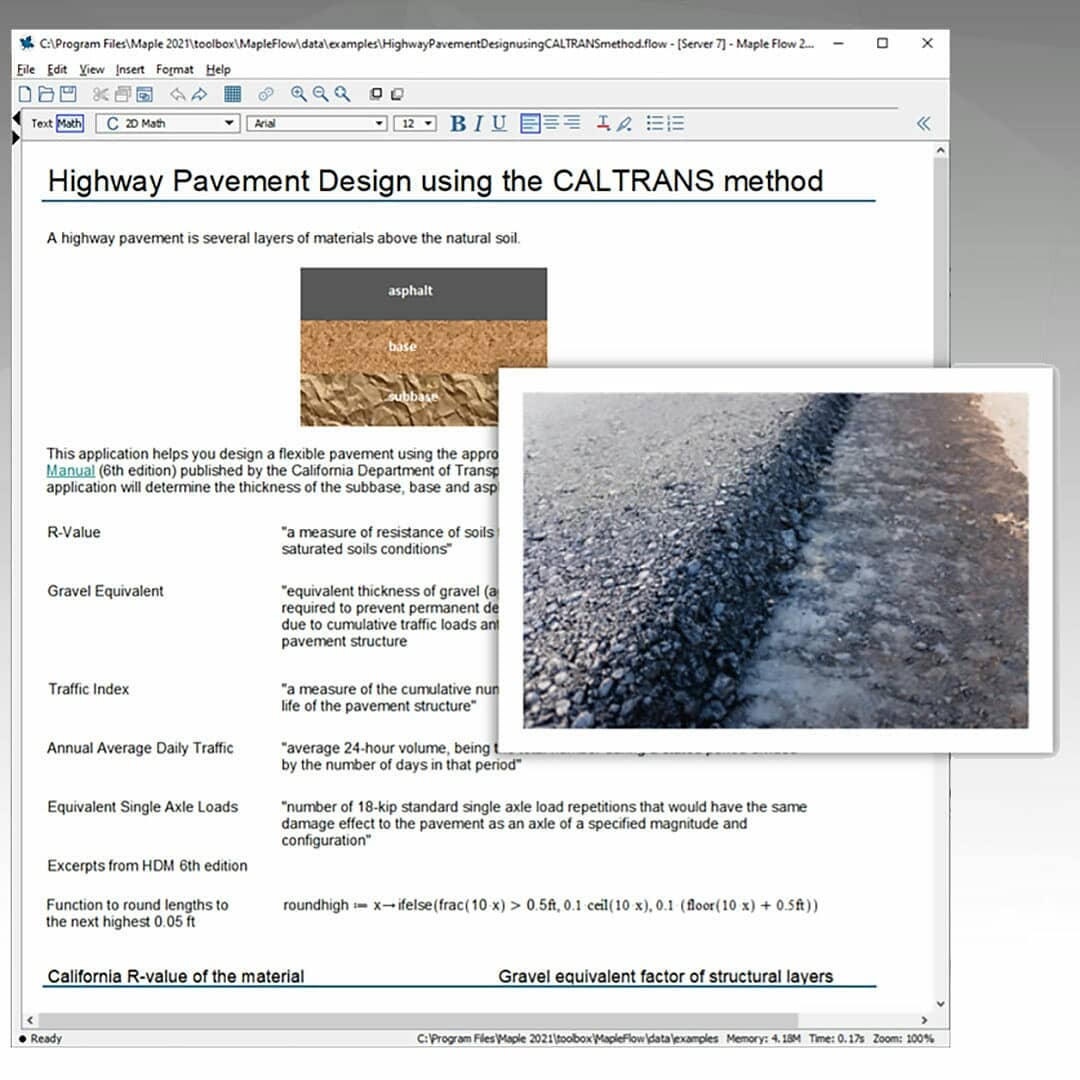Image resolution: width=1080 pixels, height=1080 pixels.
Task: Click 'Excerpts from HDM 6th edition' text
Action: (x=147, y=866)
